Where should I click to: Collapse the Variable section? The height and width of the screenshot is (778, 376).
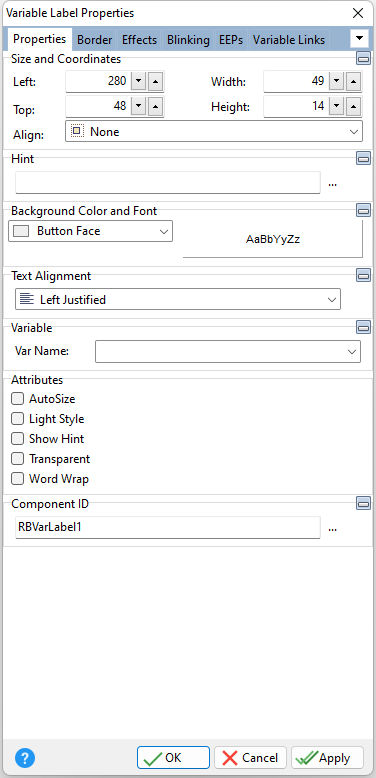pyautogui.click(x=364, y=326)
